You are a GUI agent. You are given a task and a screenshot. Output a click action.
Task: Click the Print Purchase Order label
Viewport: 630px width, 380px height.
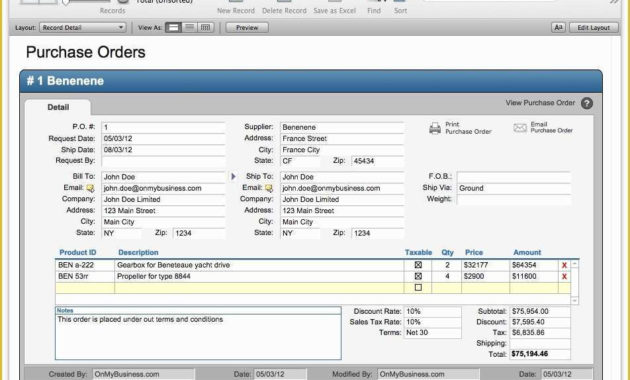(x=468, y=128)
